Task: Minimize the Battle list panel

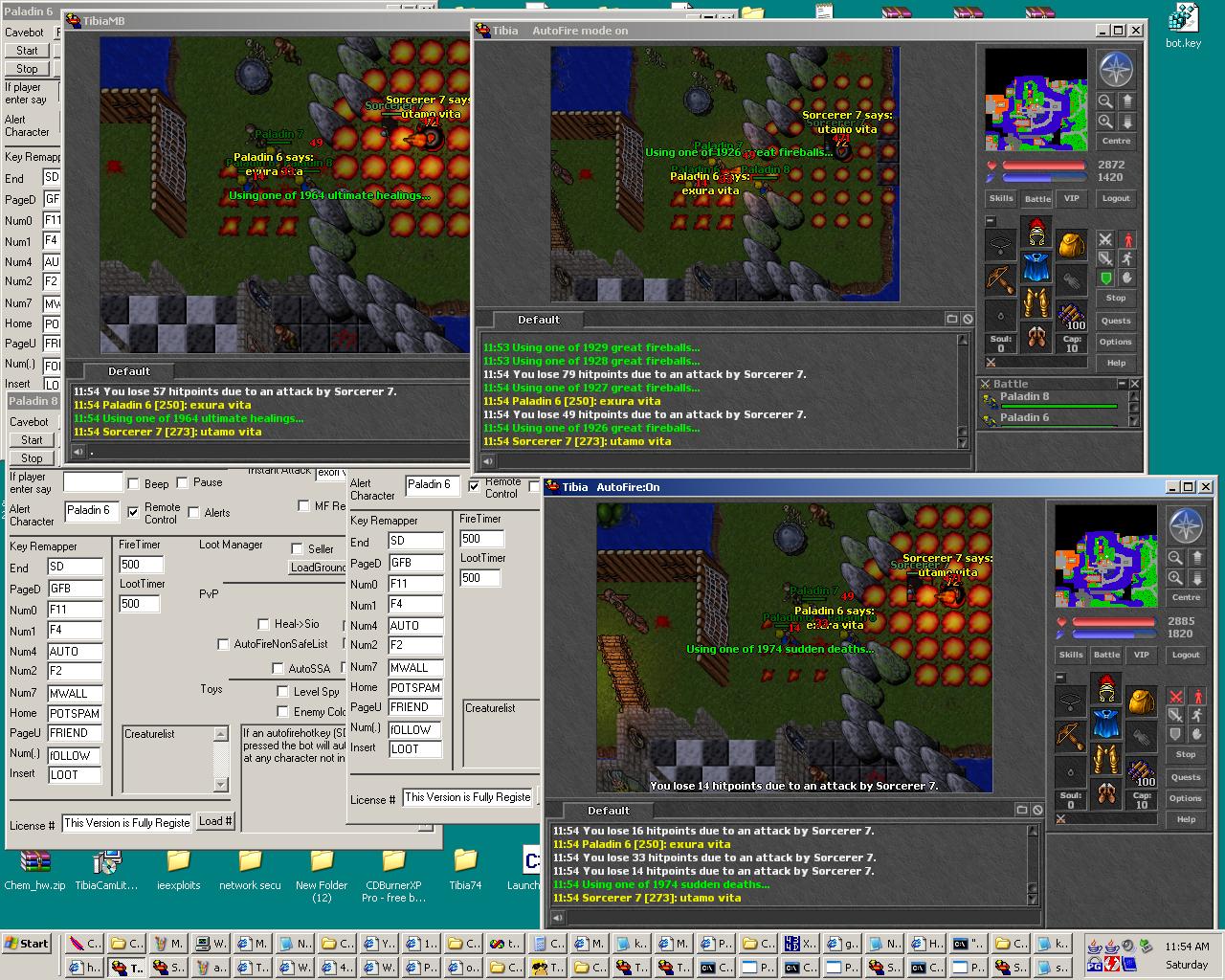Action: point(1123,384)
